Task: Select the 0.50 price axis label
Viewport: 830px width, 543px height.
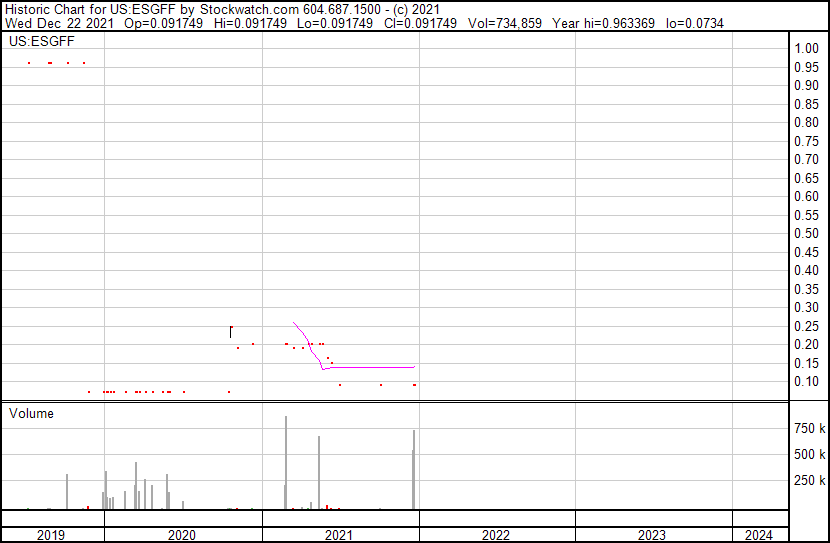Action: tap(806, 234)
